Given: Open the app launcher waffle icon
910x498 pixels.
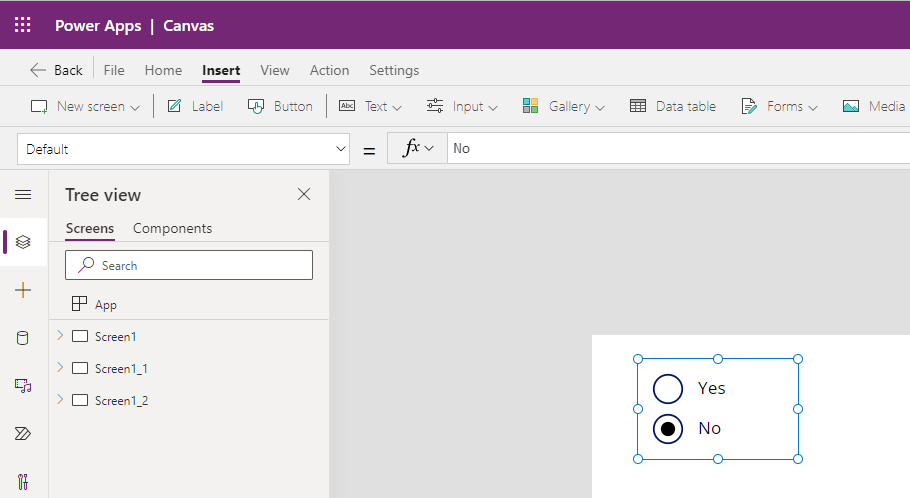Looking at the screenshot, I should click(x=23, y=25).
